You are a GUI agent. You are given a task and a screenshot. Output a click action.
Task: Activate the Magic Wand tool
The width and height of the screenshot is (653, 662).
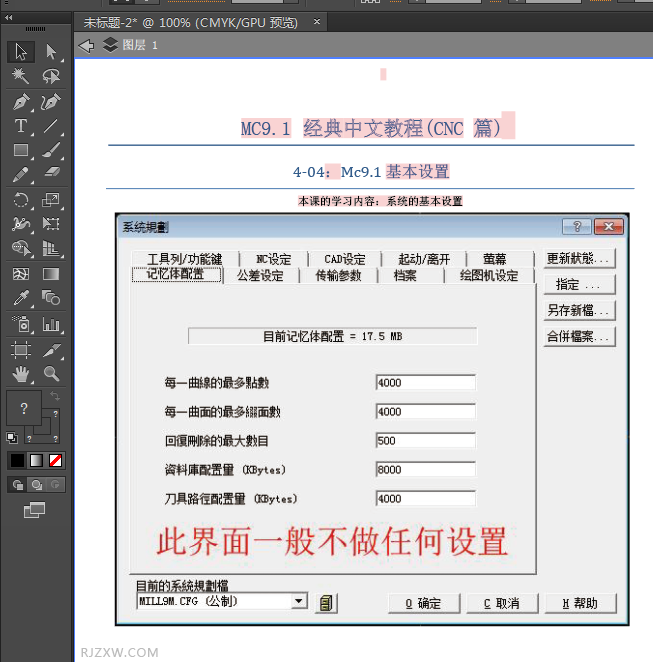click(21, 76)
